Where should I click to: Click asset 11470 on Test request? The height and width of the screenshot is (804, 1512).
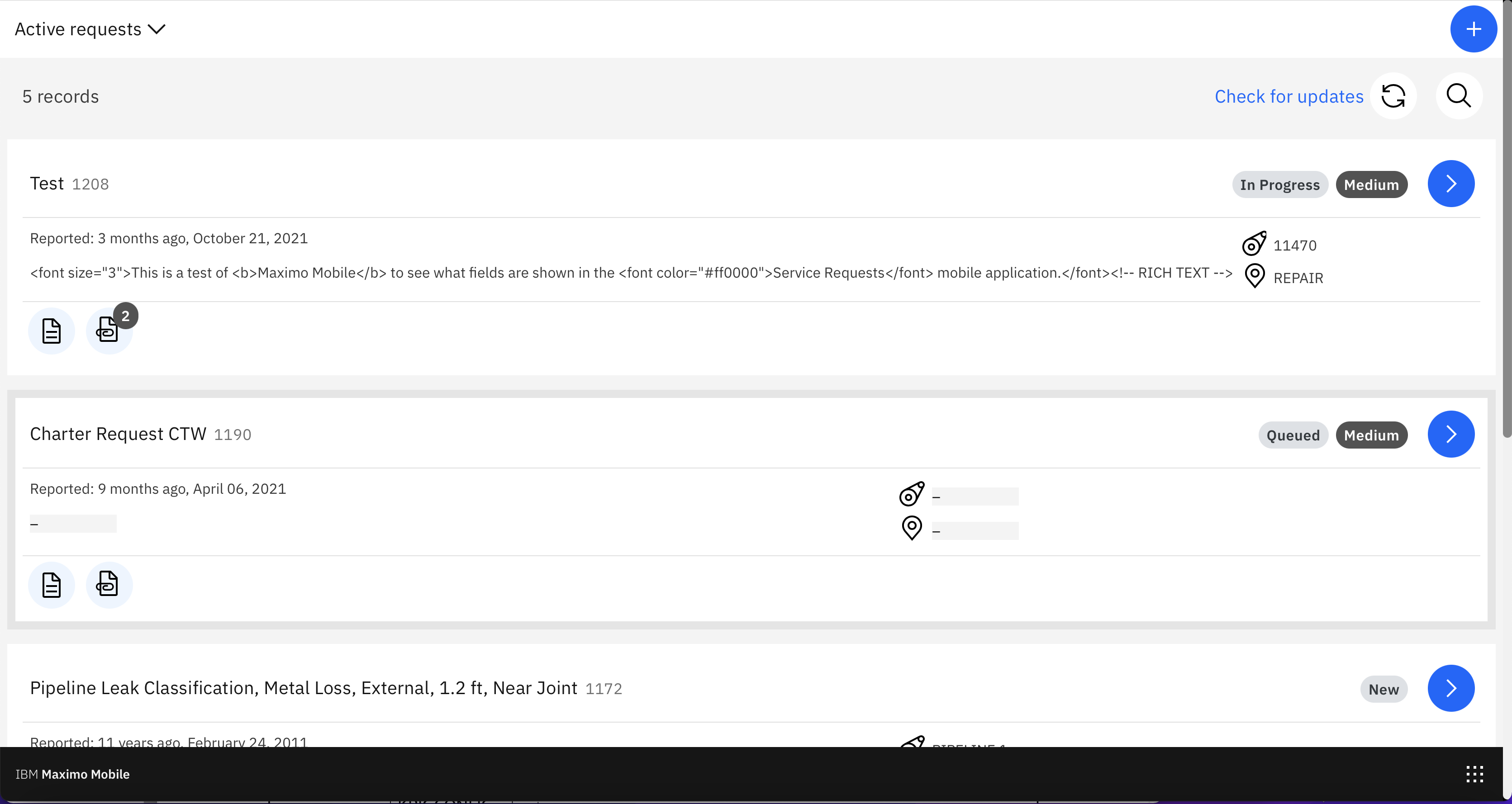pos(1294,245)
